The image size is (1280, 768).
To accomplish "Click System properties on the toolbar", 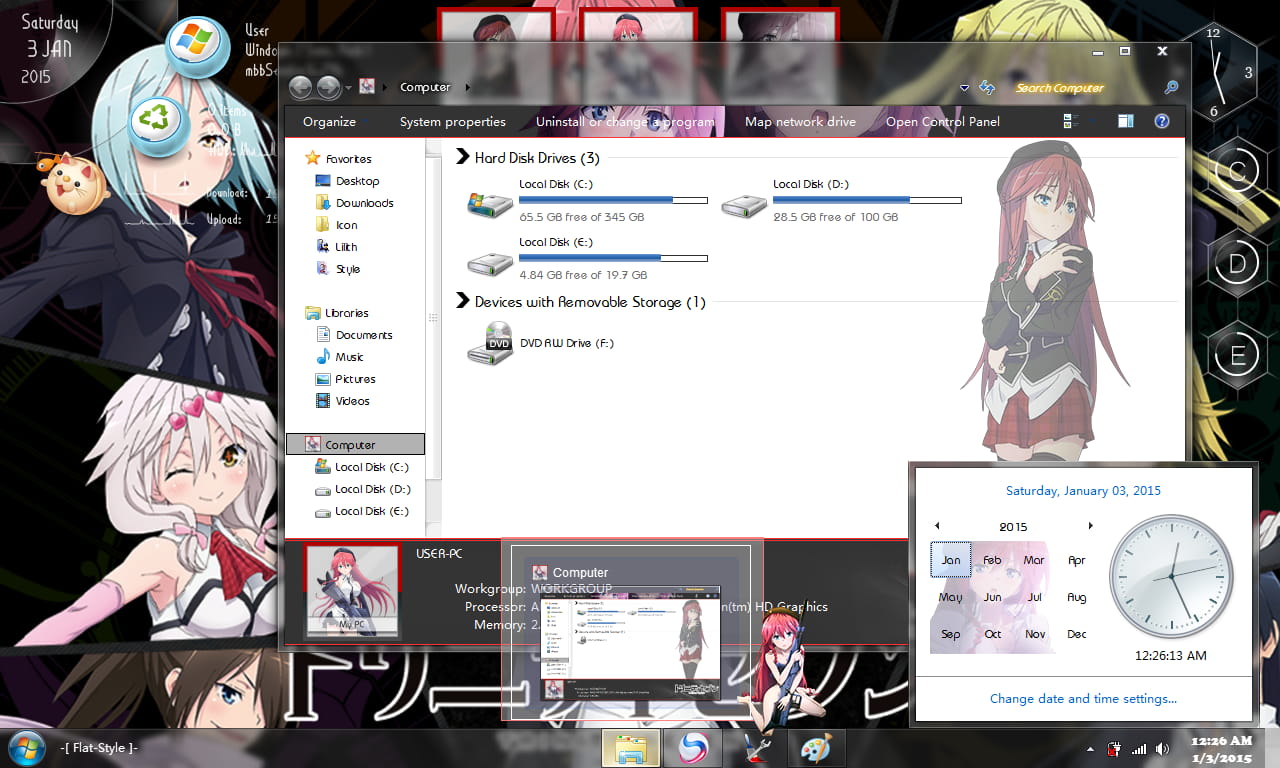I will (451, 121).
